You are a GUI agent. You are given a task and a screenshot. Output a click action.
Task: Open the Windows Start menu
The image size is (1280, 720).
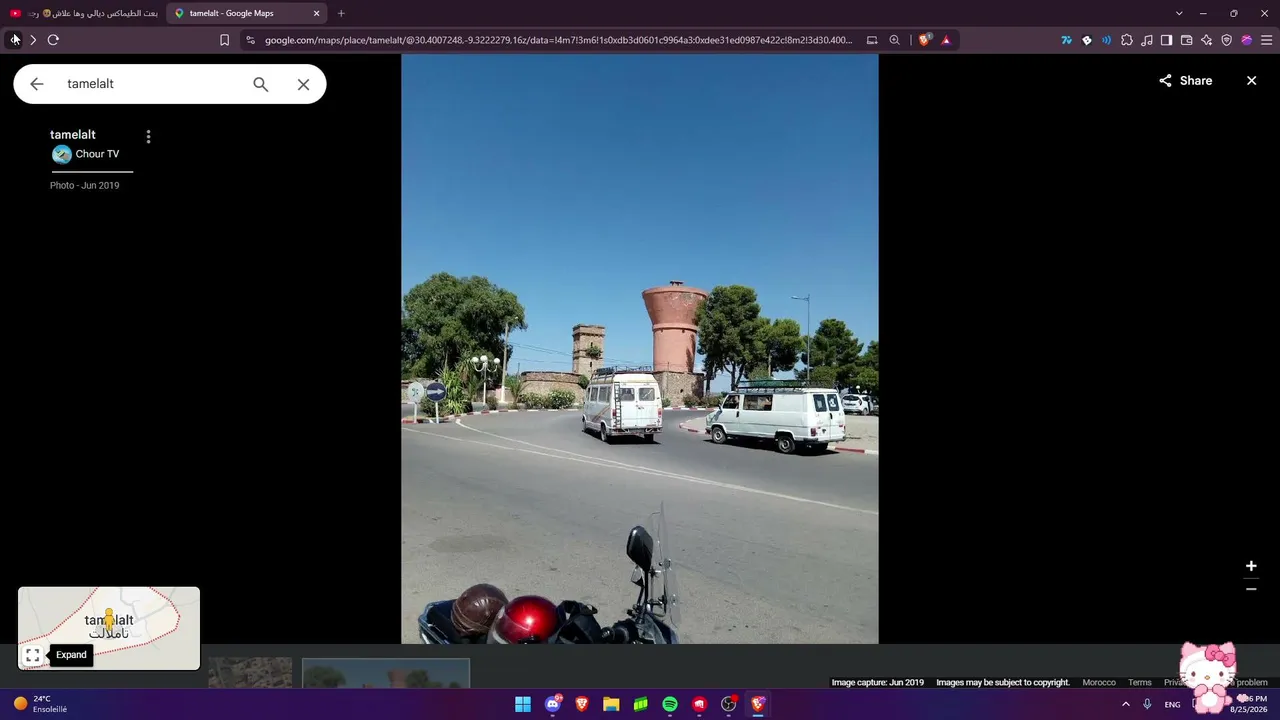pyautogui.click(x=523, y=704)
